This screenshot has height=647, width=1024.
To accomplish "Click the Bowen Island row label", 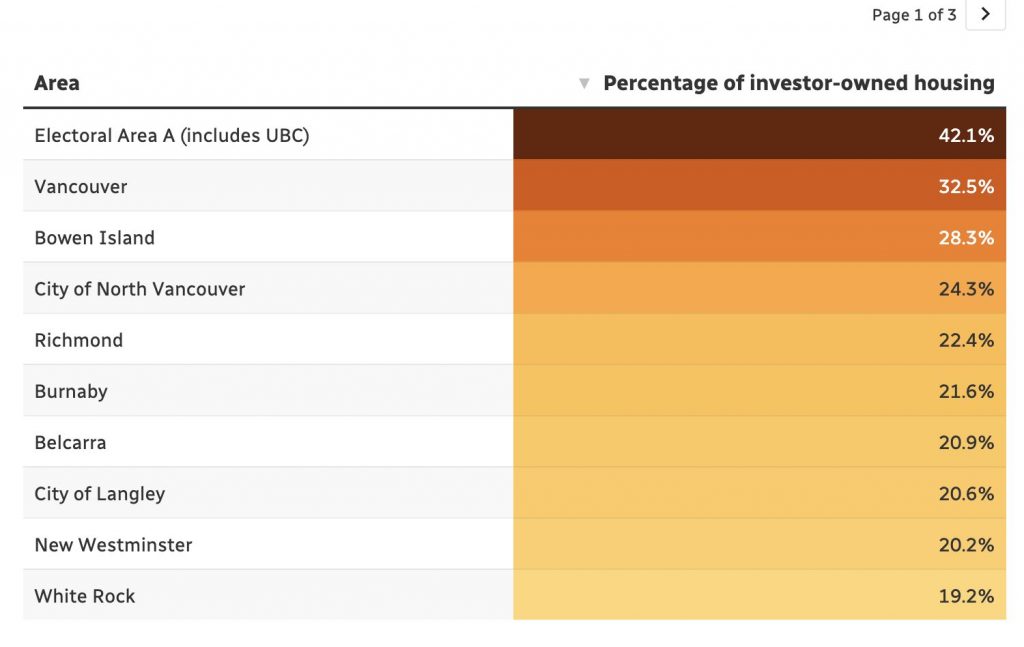I will 95,238.
